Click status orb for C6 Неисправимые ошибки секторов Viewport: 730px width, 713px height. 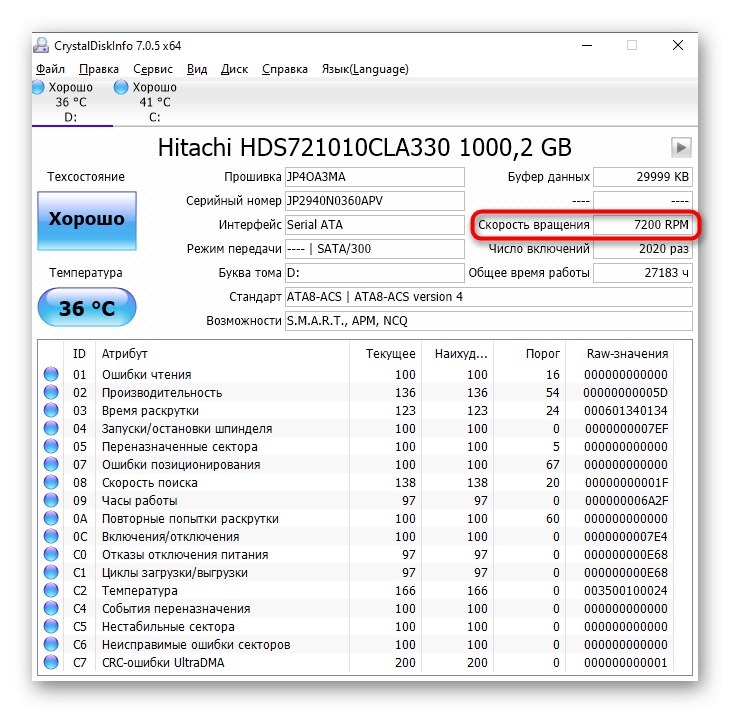pos(51,644)
